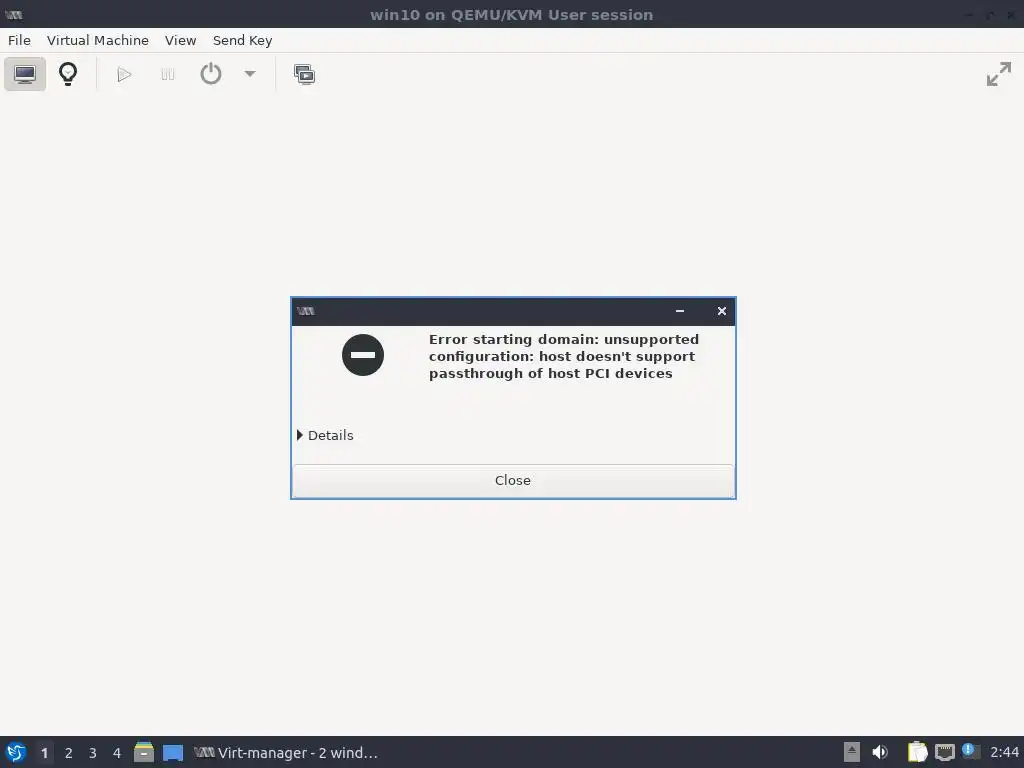Click the blue show desktop taskbar icon
The image size is (1024, 768).
173,752
